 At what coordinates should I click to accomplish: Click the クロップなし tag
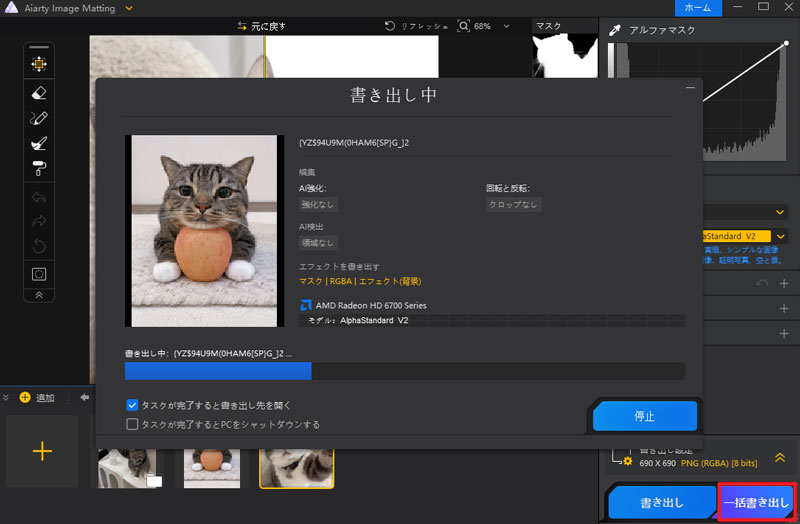coord(513,205)
